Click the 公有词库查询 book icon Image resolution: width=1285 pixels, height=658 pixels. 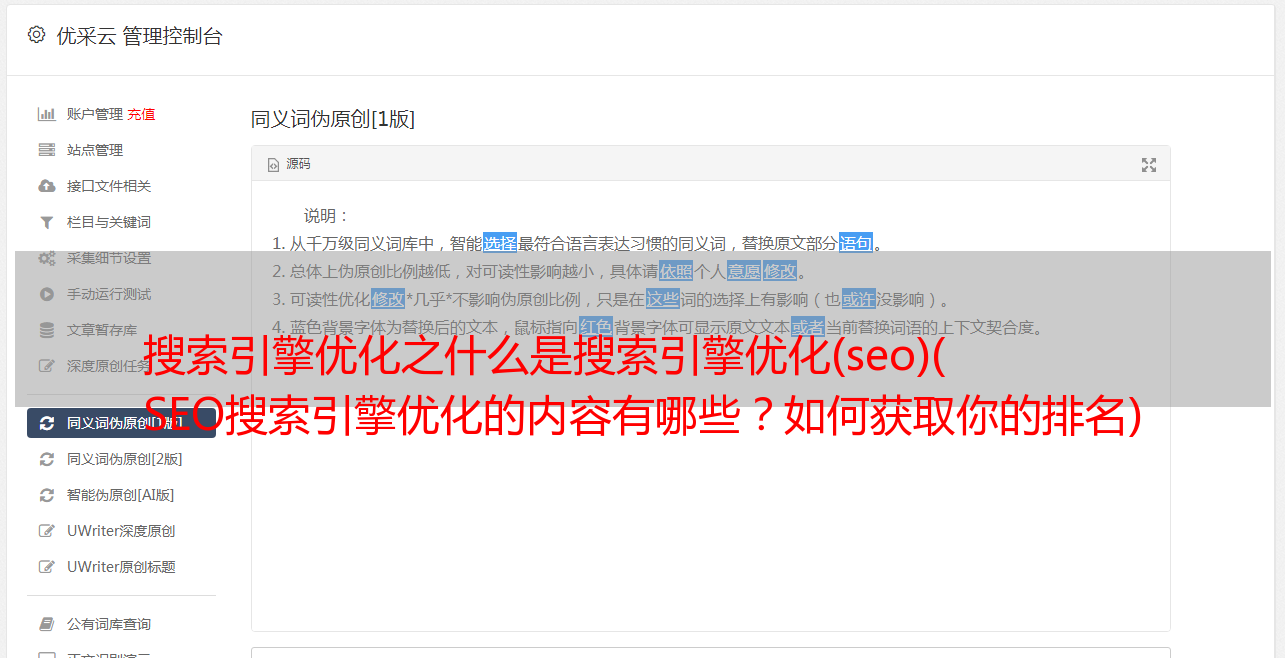tap(46, 624)
